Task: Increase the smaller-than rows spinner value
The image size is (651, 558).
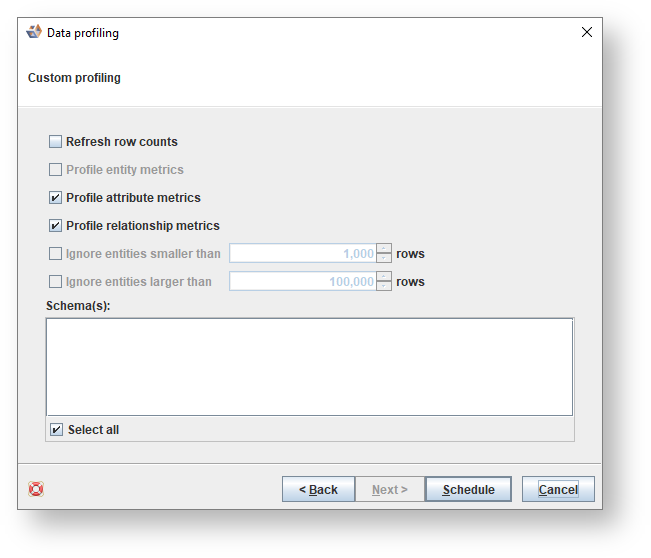Action: tap(384, 249)
